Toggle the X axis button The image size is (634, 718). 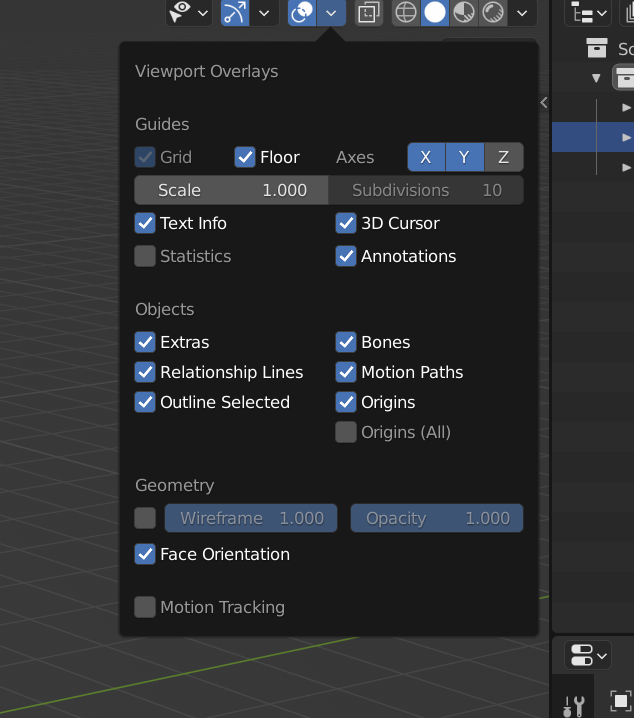pos(426,157)
